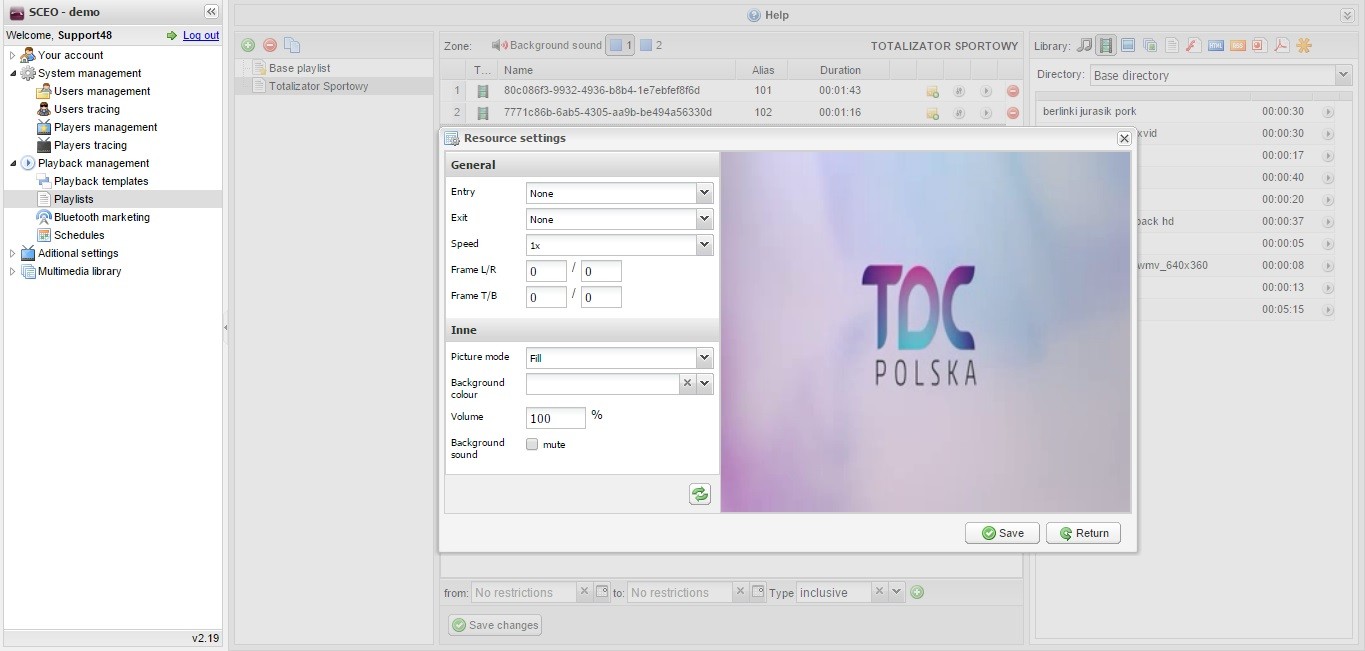Open Bluetooth marketing
Screen dimensions: 1365x651
(102, 217)
